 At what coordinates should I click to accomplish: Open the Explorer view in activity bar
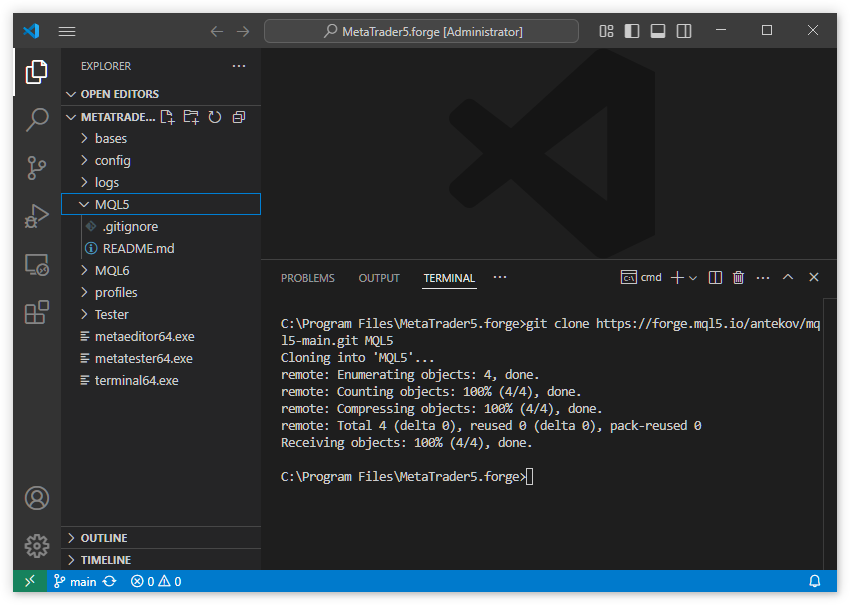tap(36, 72)
